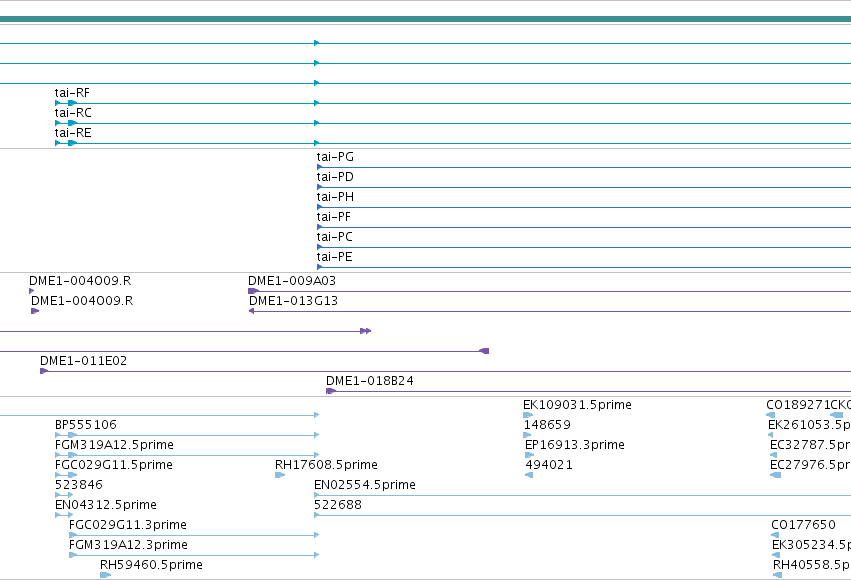The height and width of the screenshot is (580, 851).
Task: Select the tai-RC transcript label
Action: 73,113
